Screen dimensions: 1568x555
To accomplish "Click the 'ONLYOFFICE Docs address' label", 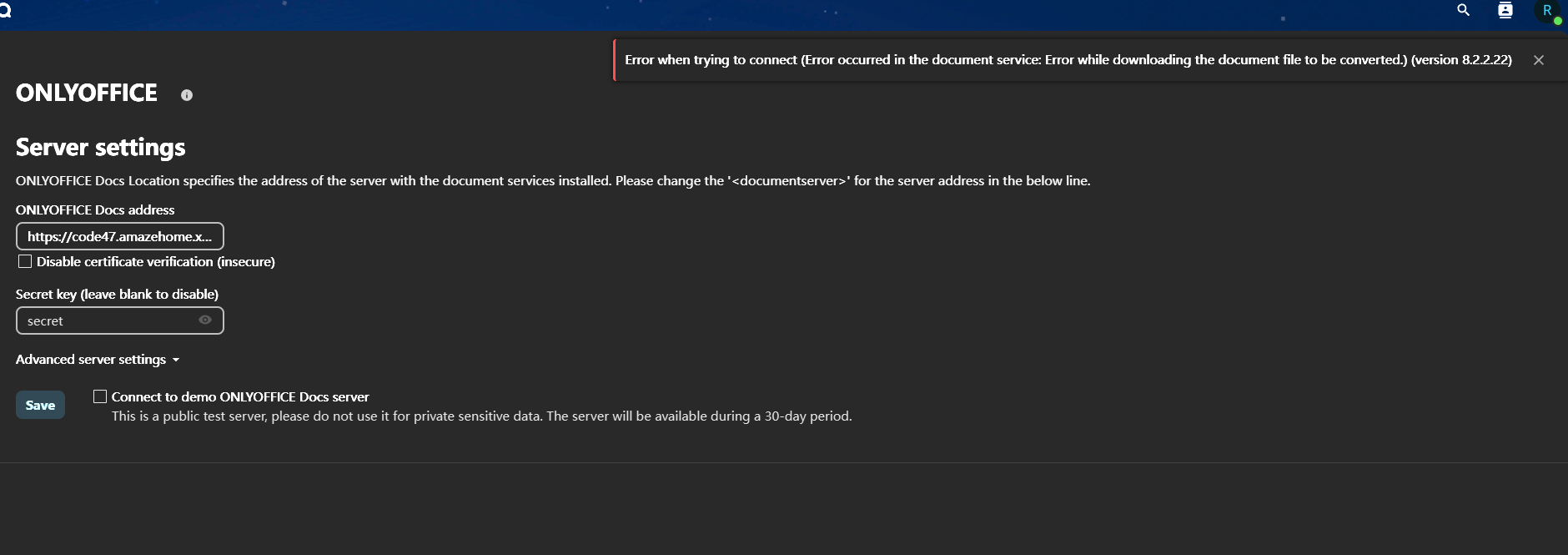I will (x=95, y=210).
